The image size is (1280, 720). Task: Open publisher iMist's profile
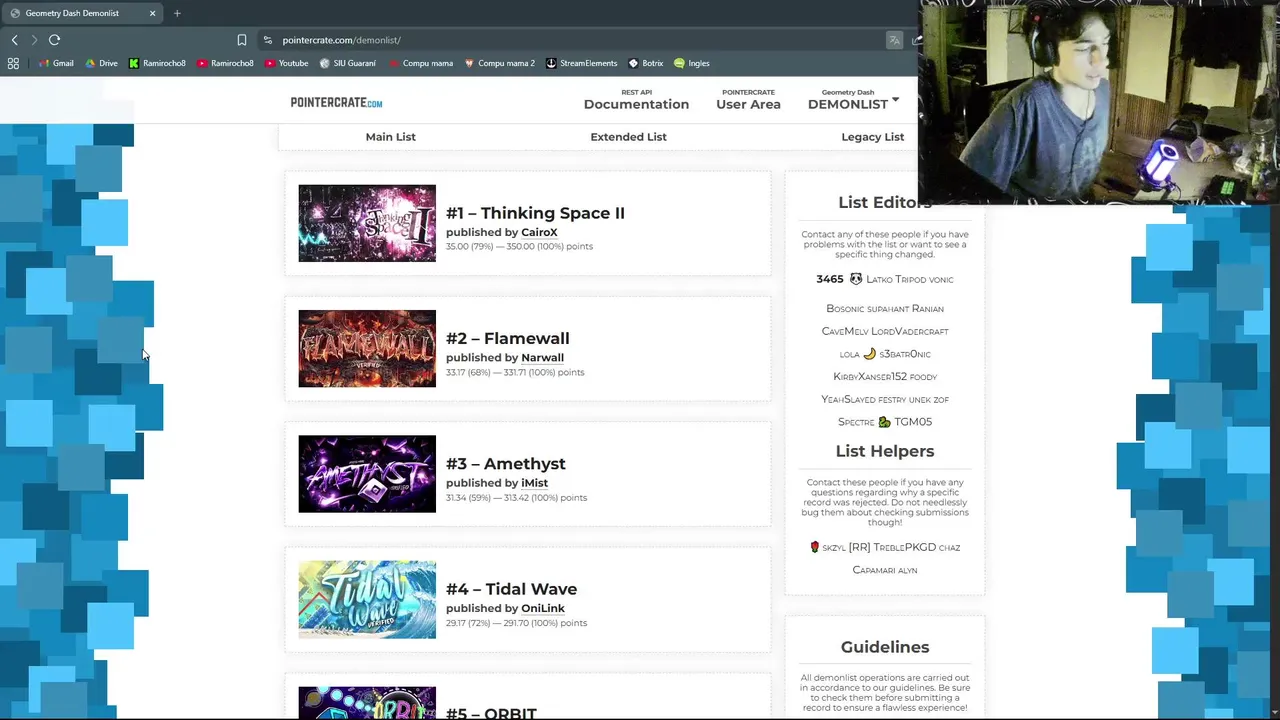click(x=534, y=483)
